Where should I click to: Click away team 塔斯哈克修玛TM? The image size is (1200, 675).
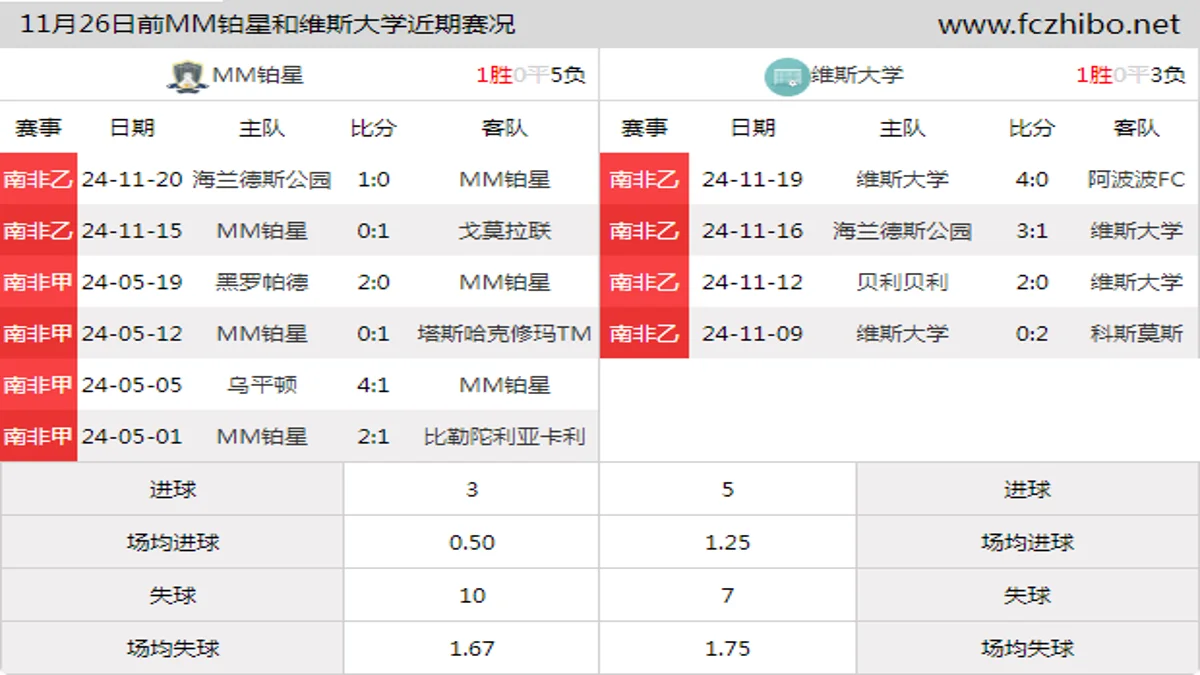coord(505,333)
